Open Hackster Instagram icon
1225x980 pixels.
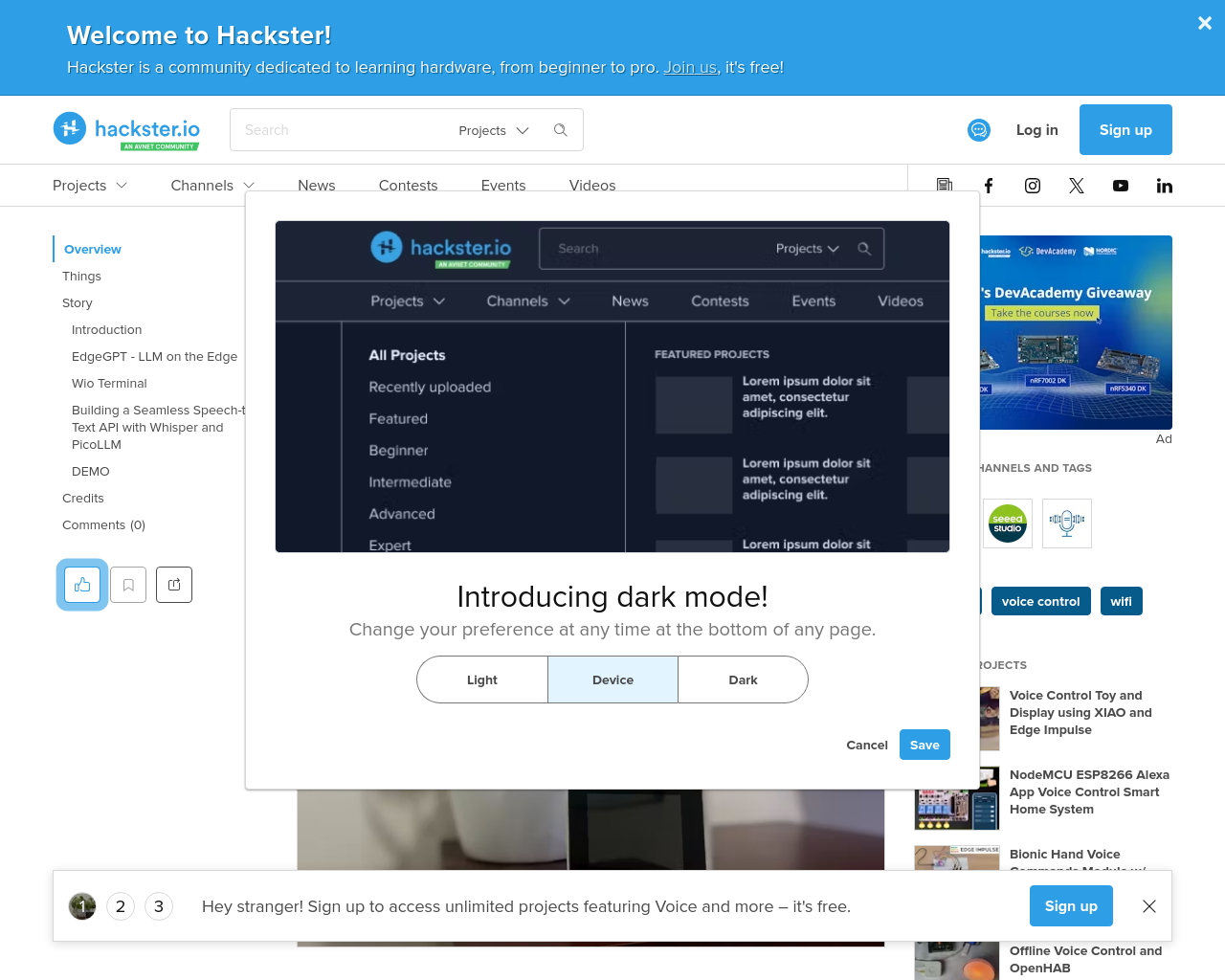[1033, 186]
